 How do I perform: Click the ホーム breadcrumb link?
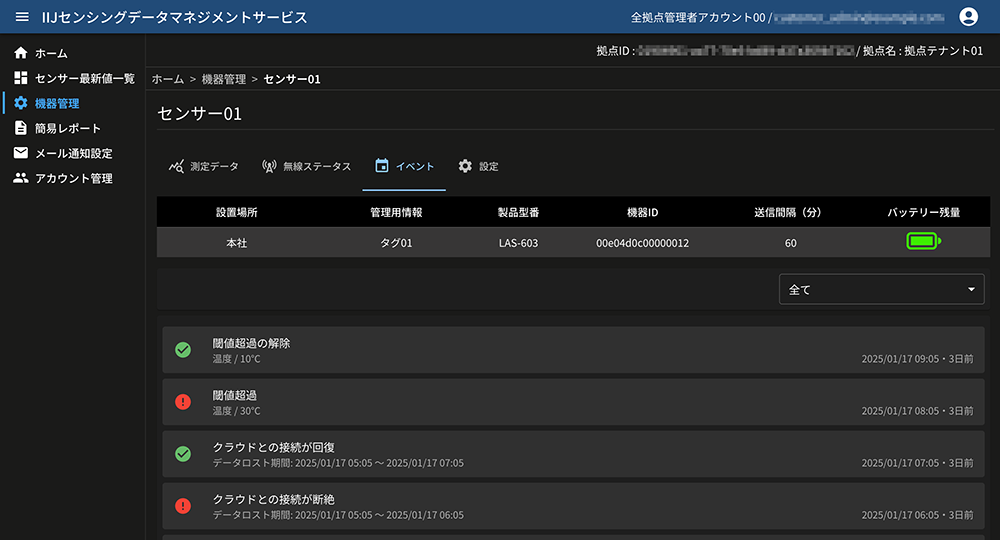tap(167, 79)
